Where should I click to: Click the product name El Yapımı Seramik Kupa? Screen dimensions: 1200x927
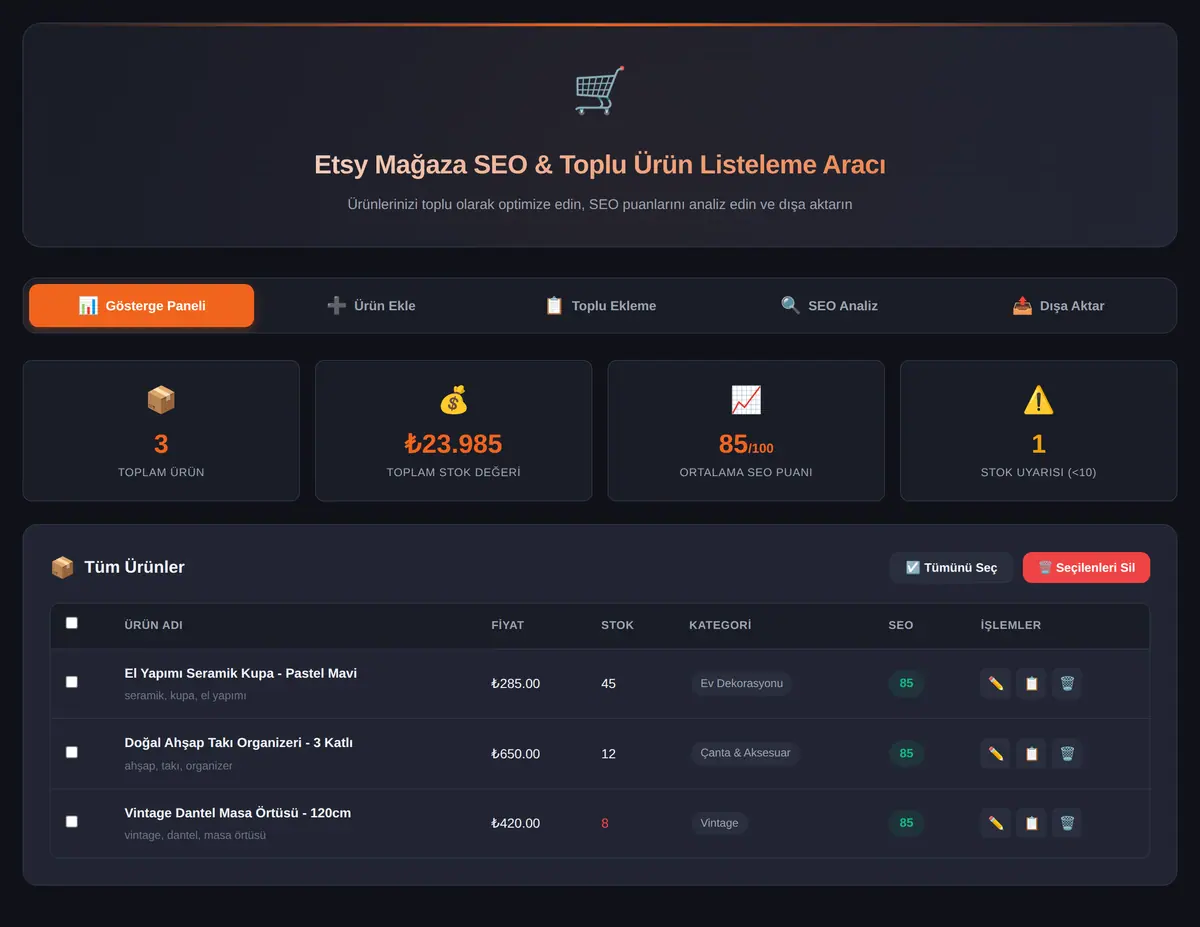click(240, 673)
